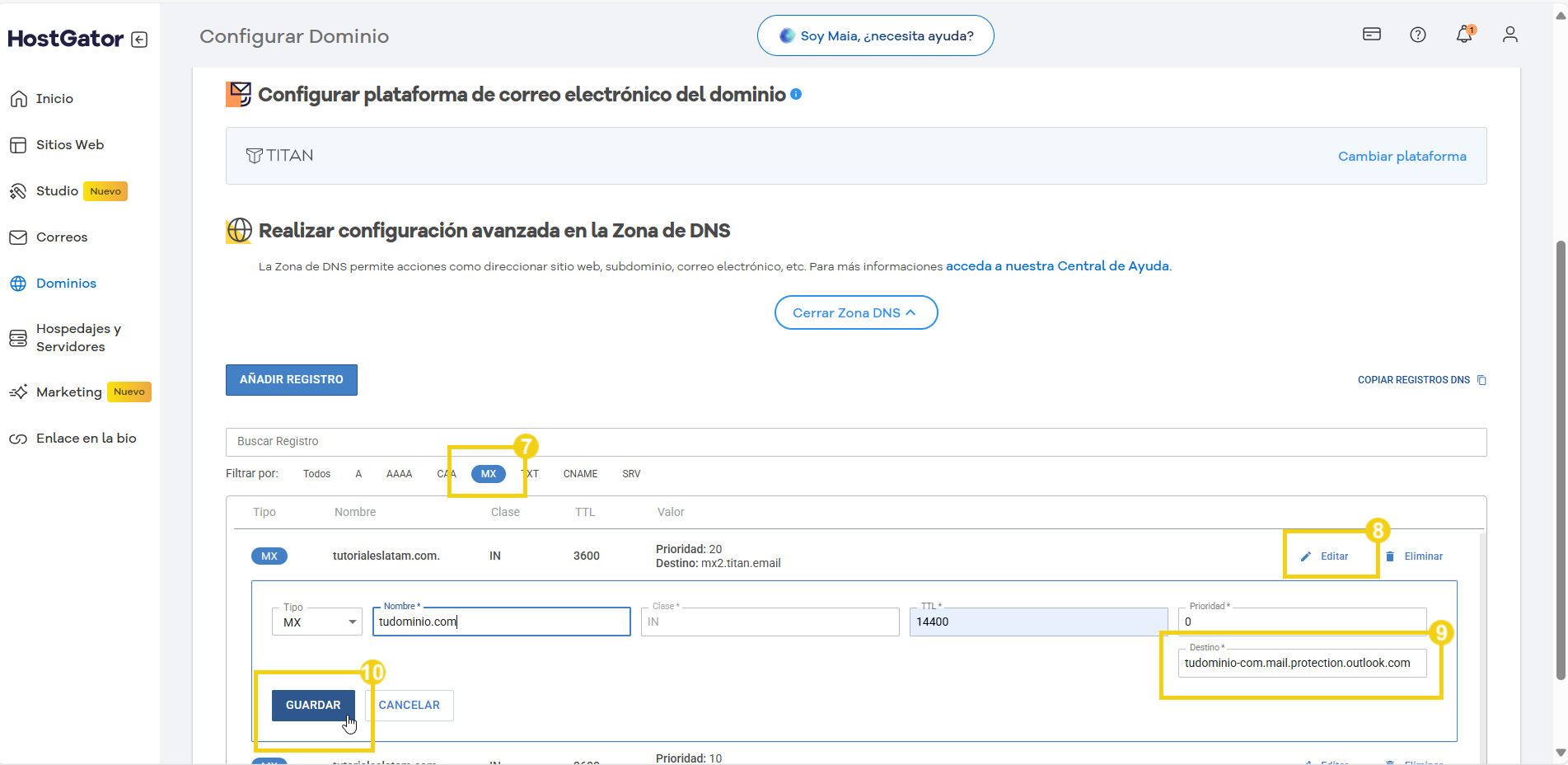Open the user account profile icon

[x=1509, y=35]
